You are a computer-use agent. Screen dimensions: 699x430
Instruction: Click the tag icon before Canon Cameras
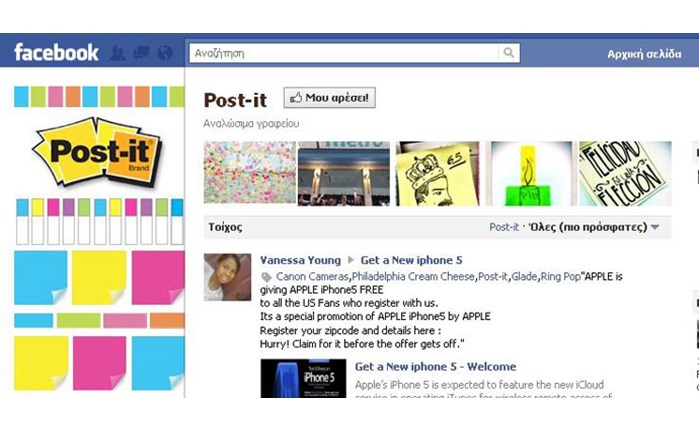pos(266,278)
